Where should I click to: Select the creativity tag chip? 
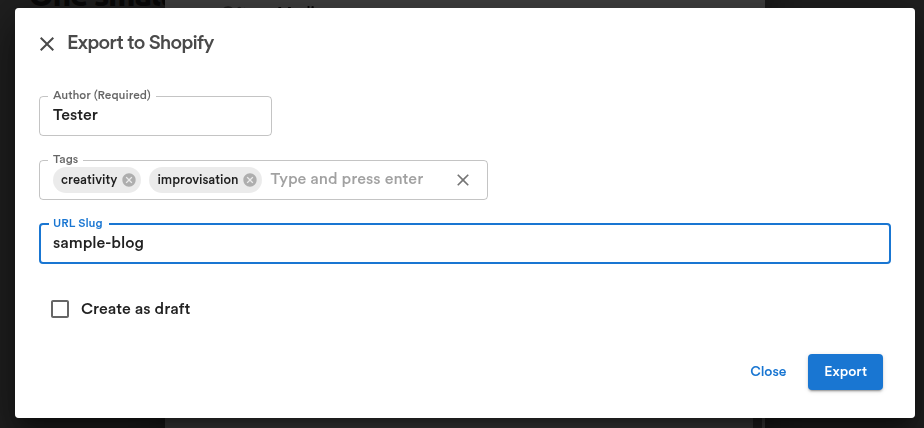coord(90,180)
